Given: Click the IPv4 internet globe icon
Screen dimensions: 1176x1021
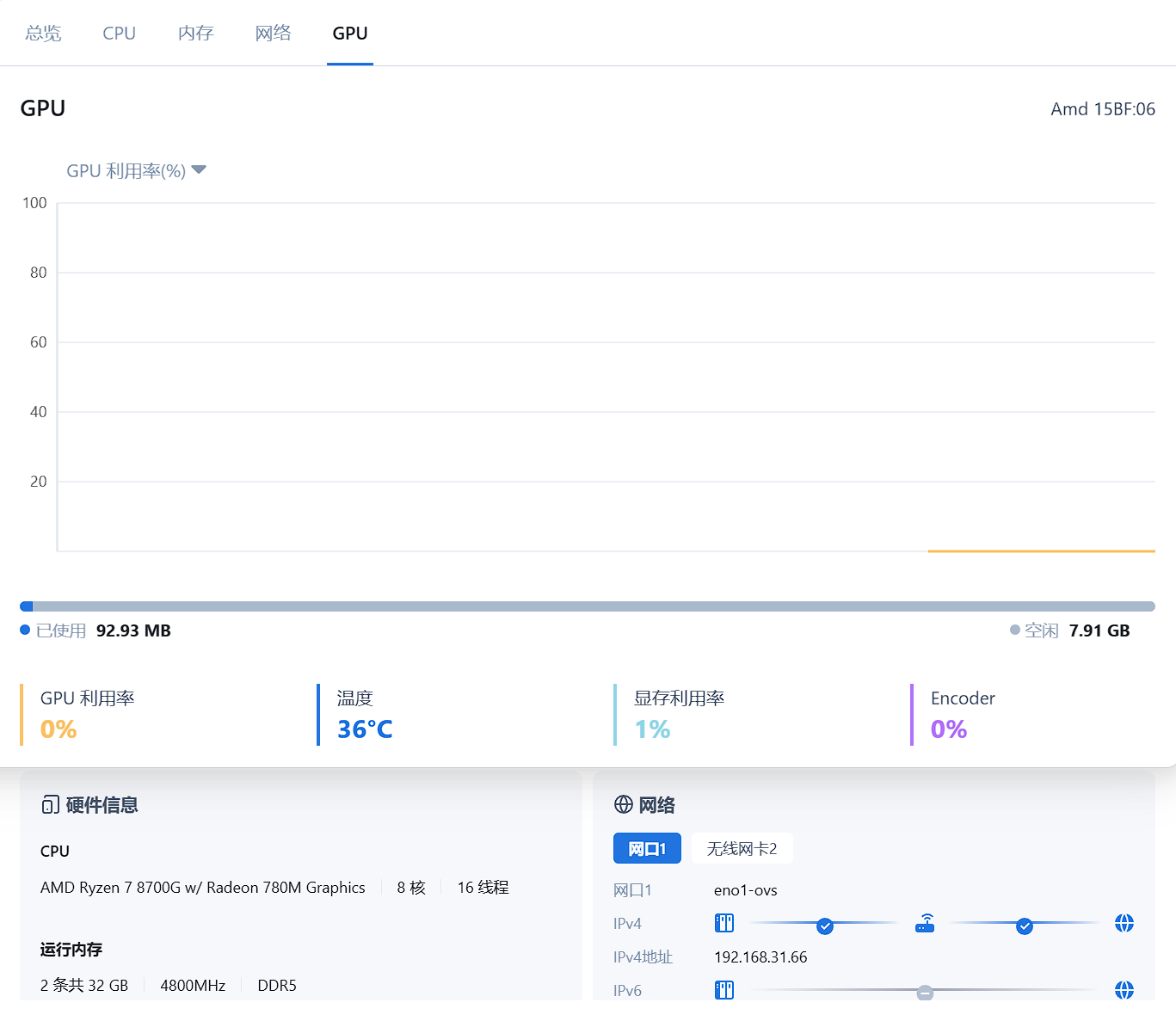Looking at the screenshot, I should [x=1124, y=923].
